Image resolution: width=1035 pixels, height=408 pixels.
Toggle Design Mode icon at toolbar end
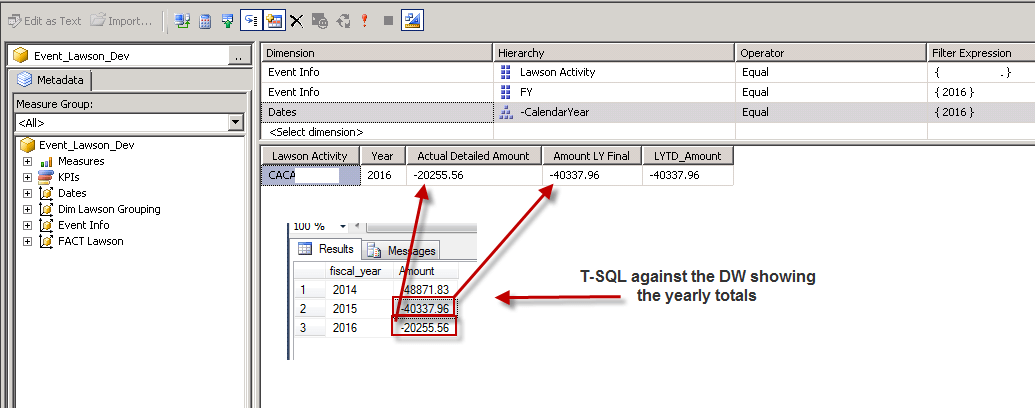[x=411, y=20]
